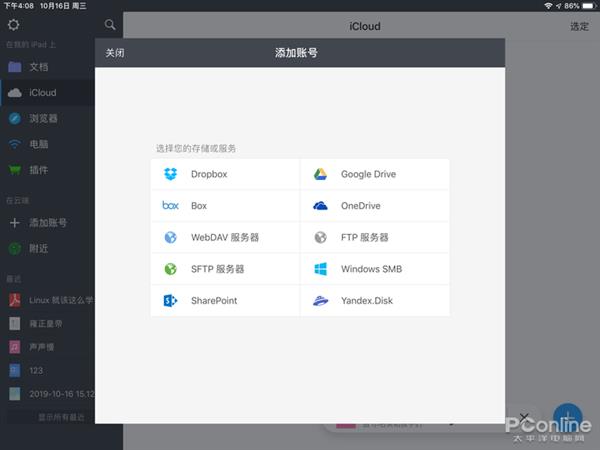
Task: Tap the Wi-Fi status bar indicator
Action: point(548,6)
